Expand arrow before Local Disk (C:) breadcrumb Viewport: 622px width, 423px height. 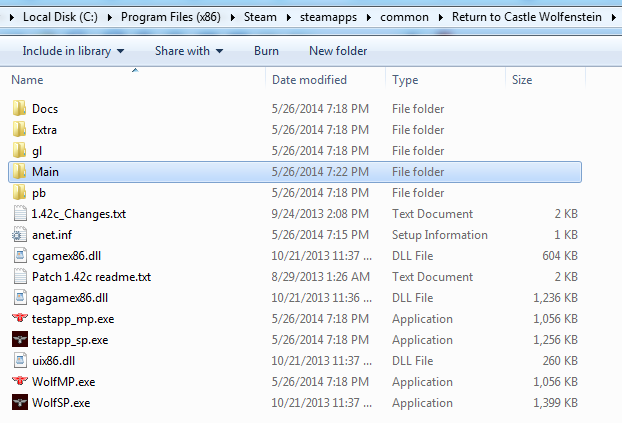pyautogui.click(x=12, y=17)
